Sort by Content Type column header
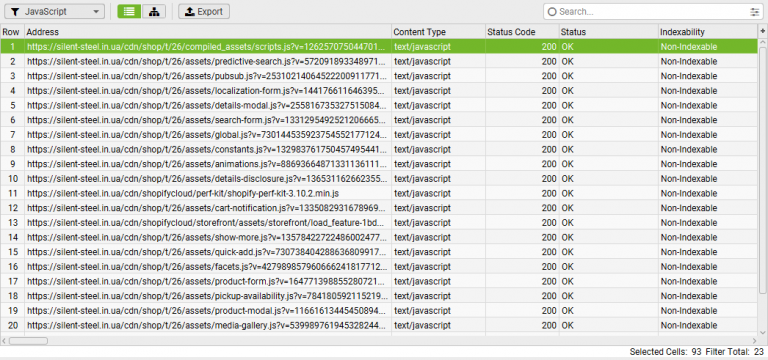The width and height of the screenshot is (768, 360). click(x=438, y=32)
